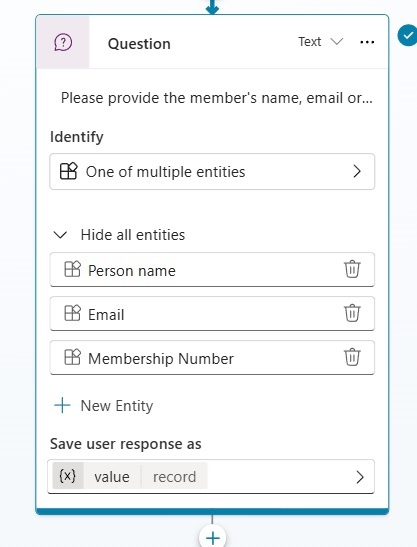Viewport: 417px width, 547px height.
Task: Click the plus icon beside New Entity
Action: click(62, 405)
